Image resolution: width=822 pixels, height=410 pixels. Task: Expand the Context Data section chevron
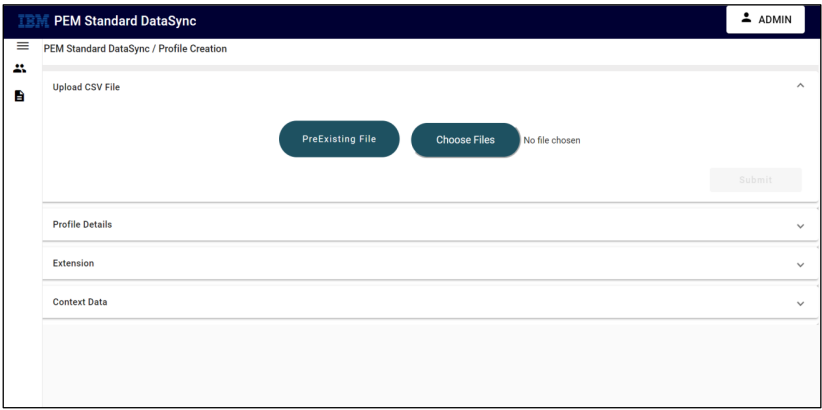pyautogui.click(x=800, y=304)
